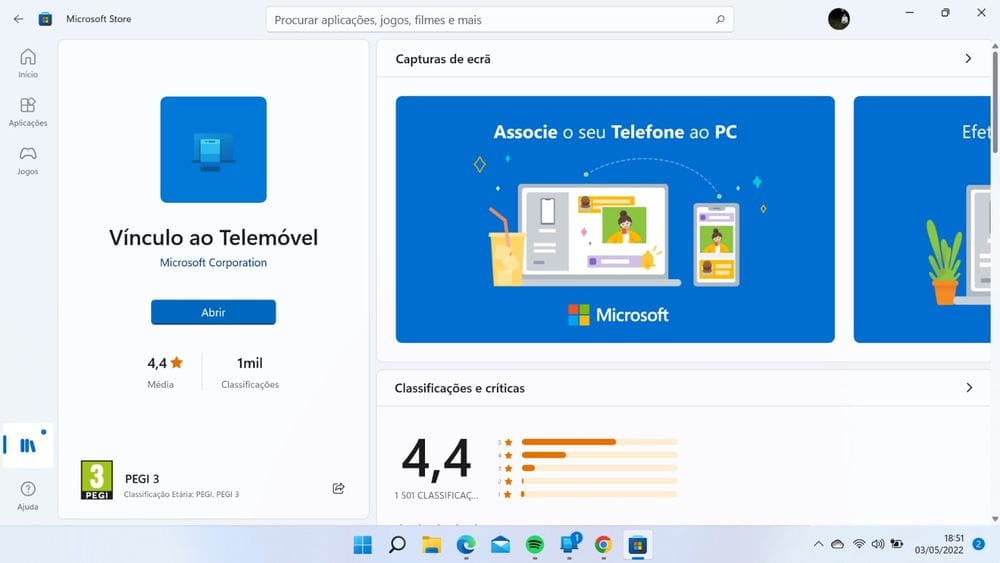Click '1 501 CLASSIFICAÇ...' text
The height and width of the screenshot is (563, 1000).
[x=436, y=495]
